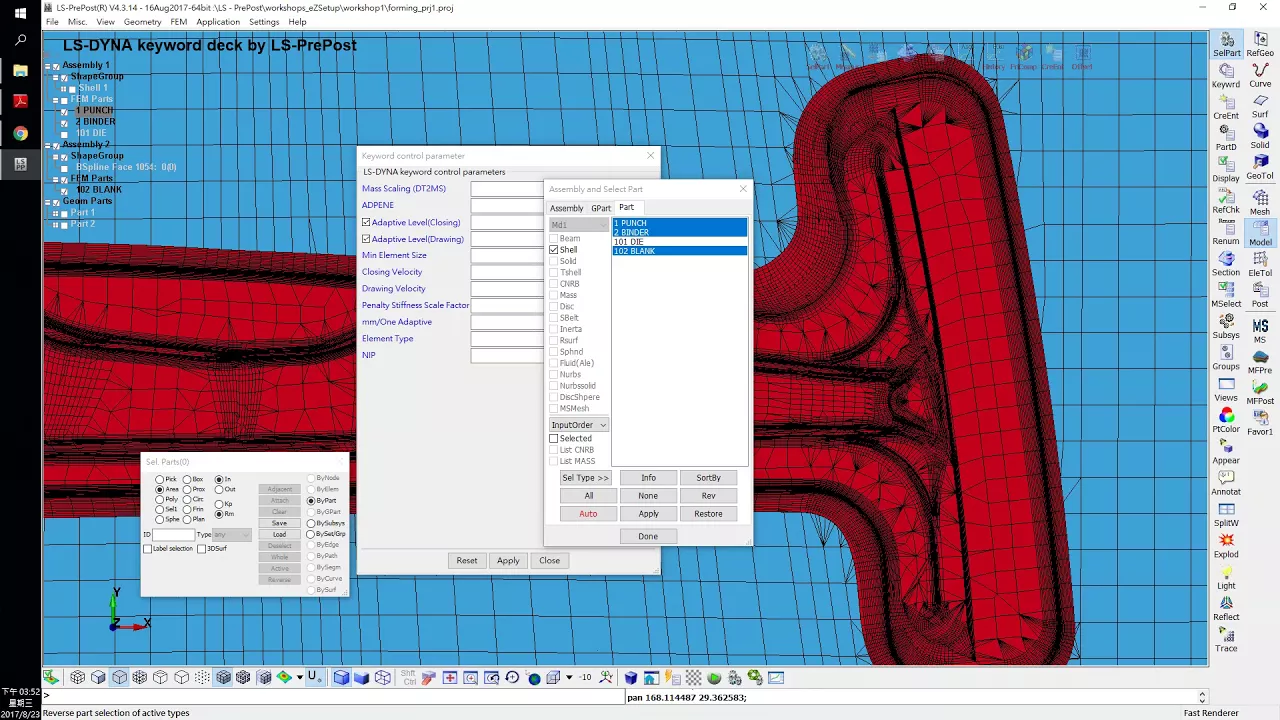Enable the 3DSurf checkbox
The width and height of the screenshot is (1280, 720).
[201, 548]
